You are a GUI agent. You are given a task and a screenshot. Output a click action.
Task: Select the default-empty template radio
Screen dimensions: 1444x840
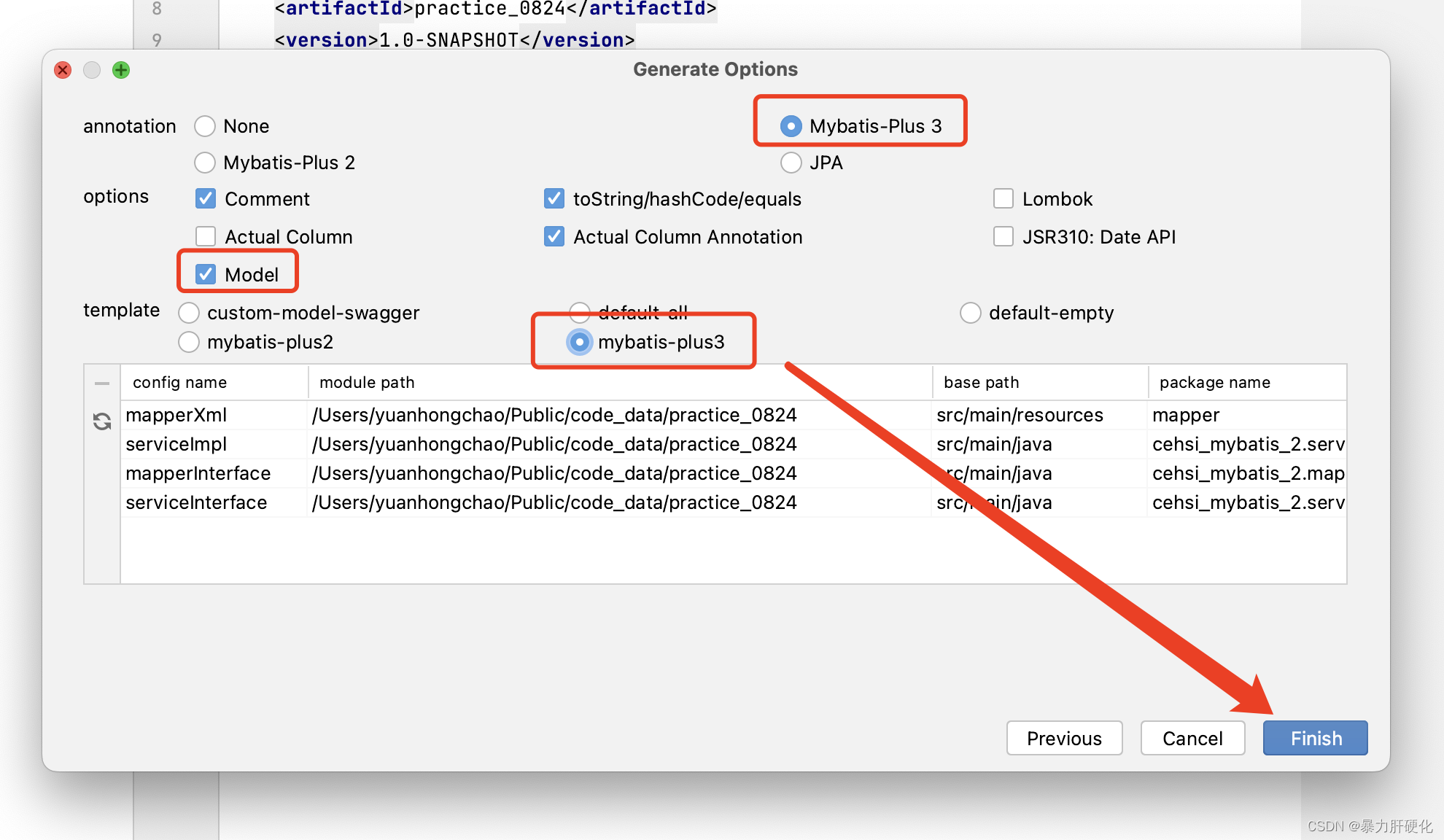tap(971, 313)
